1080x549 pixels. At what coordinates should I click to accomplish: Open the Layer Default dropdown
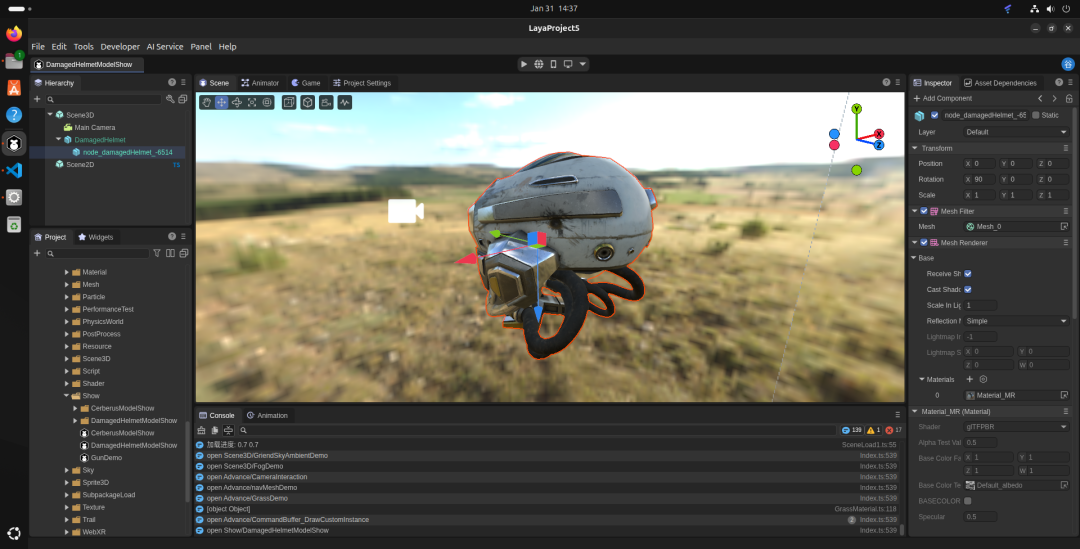coord(1016,132)
